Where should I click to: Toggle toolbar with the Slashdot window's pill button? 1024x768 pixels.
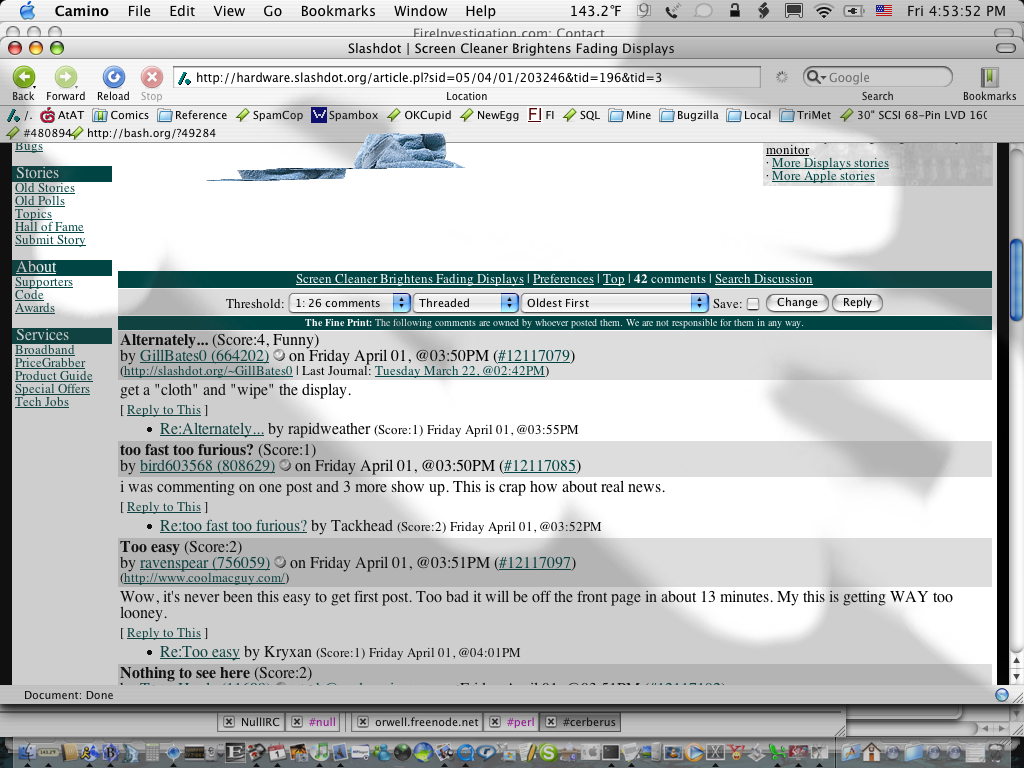click(1006, 48)
